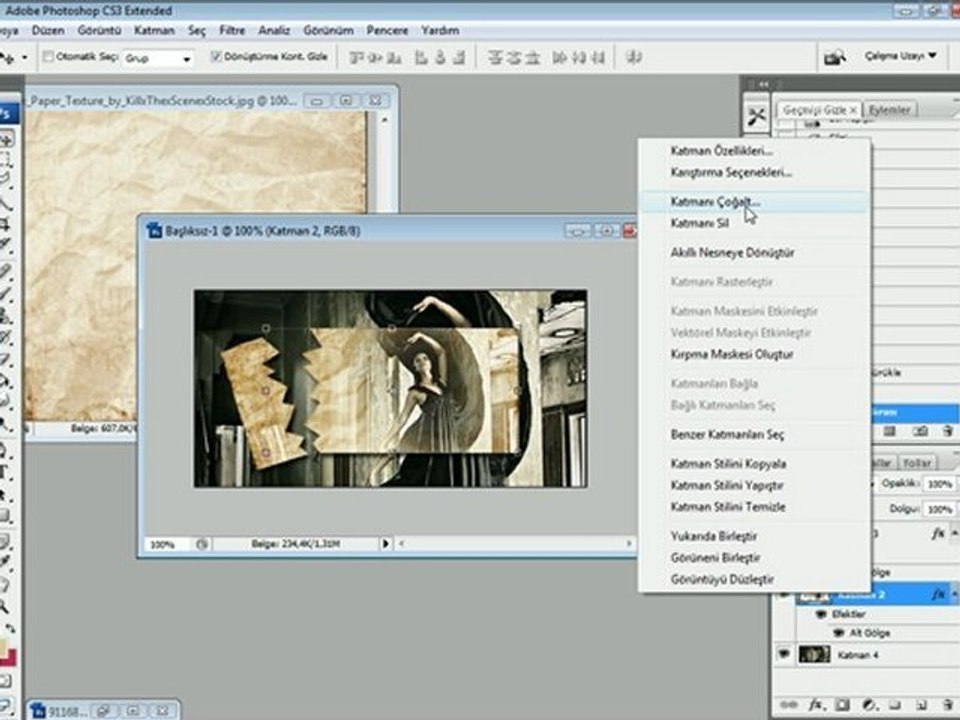Click the distribute bottom edges icon

[533, 58]
